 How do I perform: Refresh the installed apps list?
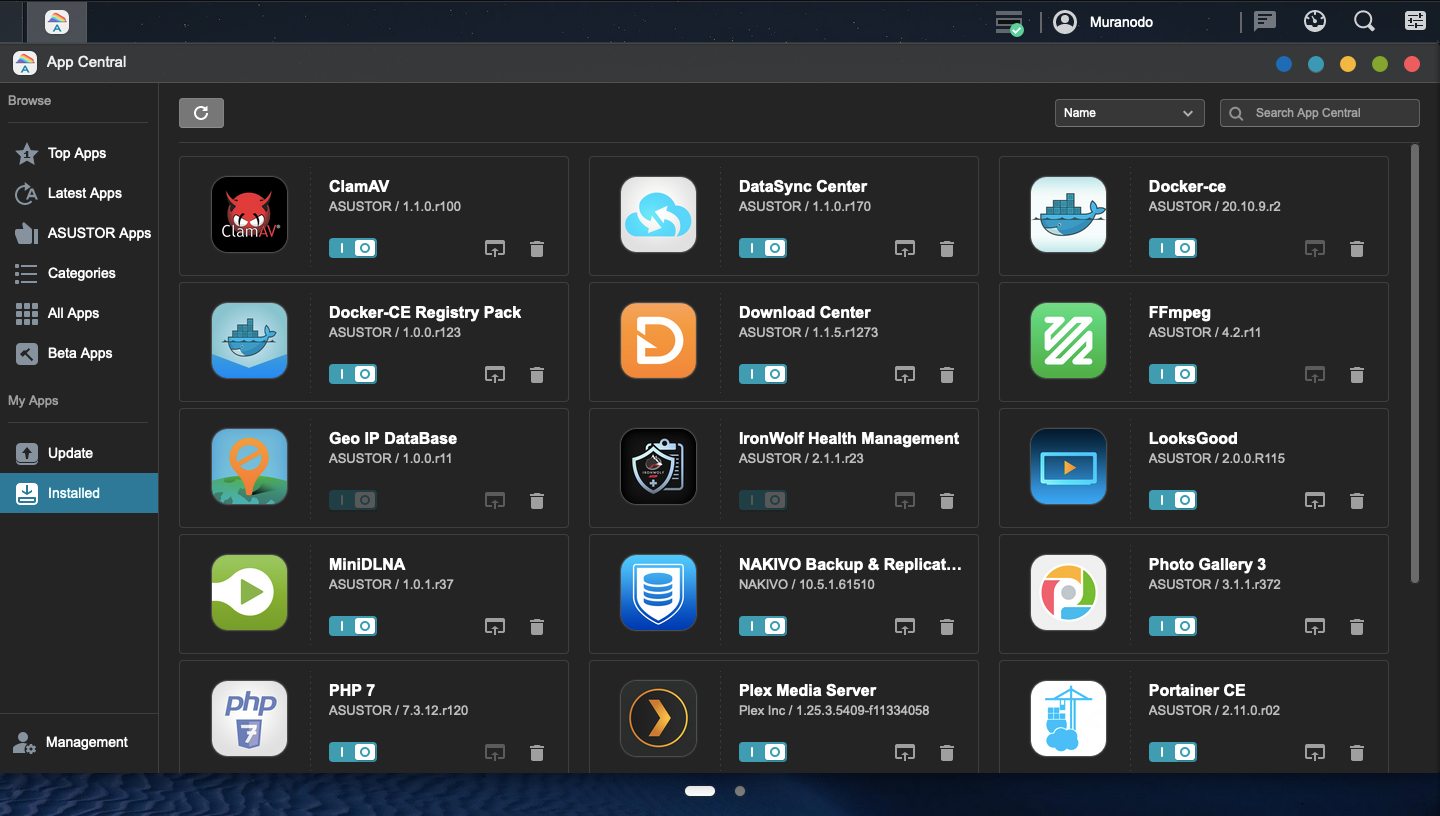201,112
